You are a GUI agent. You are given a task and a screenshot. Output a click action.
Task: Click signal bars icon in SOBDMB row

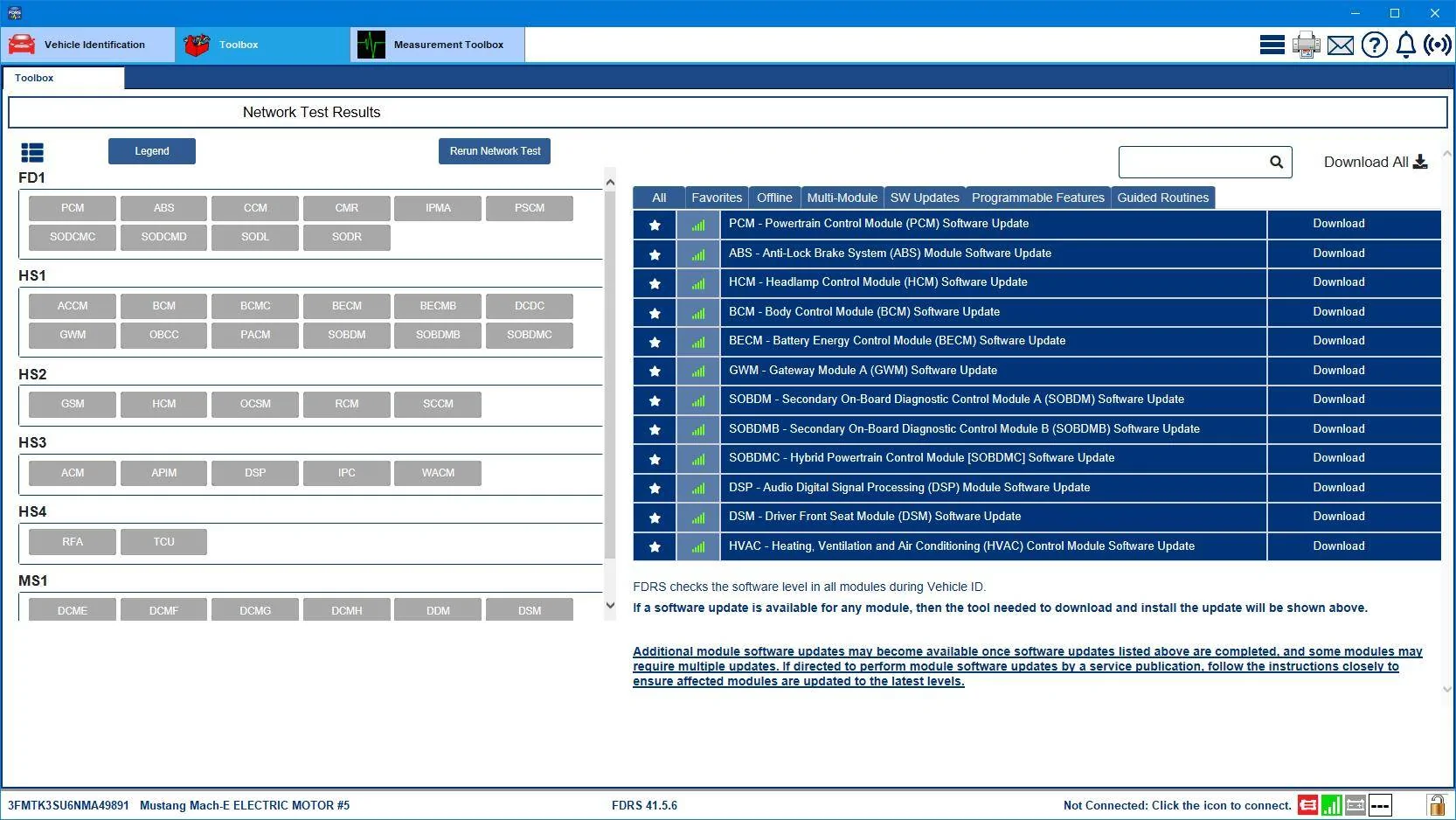698,430
